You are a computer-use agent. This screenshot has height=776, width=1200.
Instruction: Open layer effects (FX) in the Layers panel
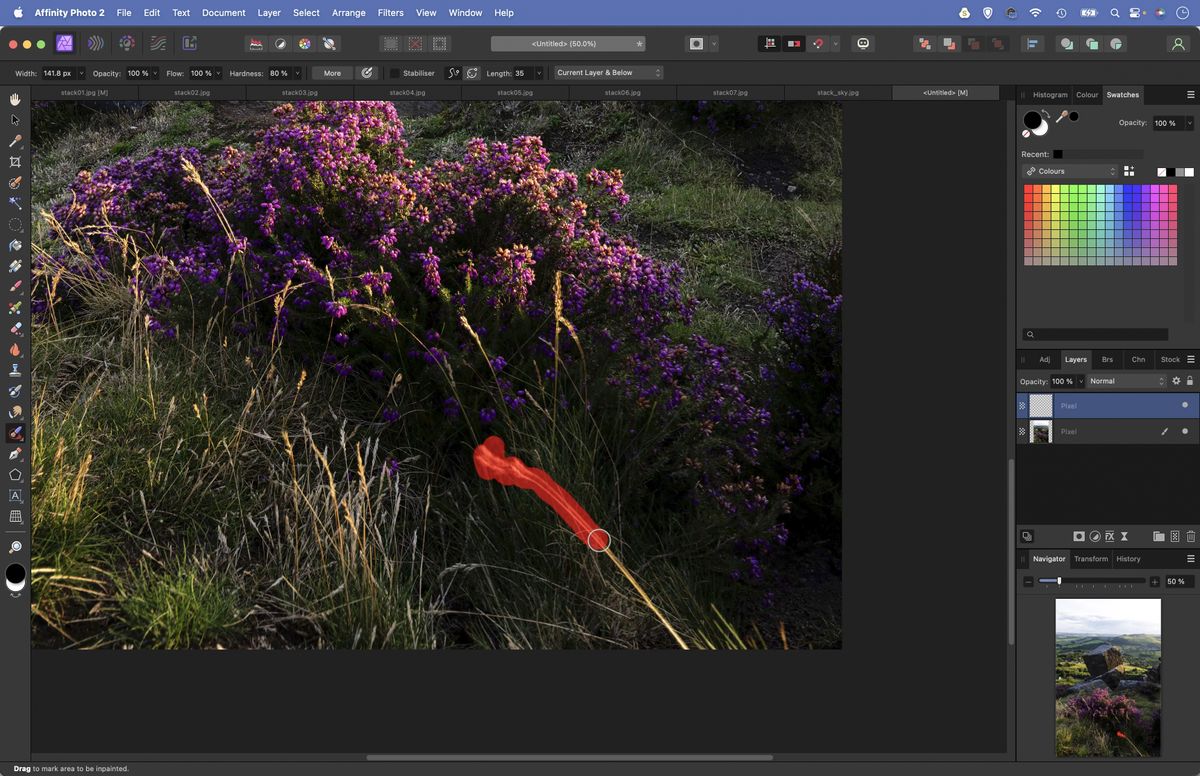(x=1110, y=536)
